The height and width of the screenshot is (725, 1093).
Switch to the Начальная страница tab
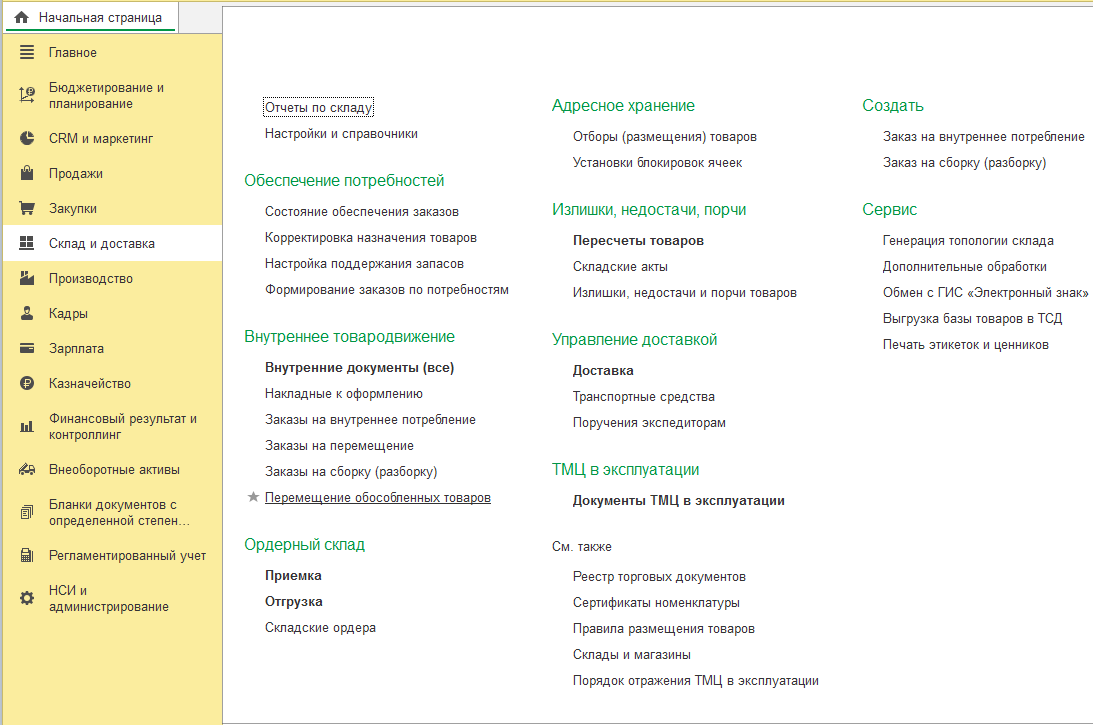tap(99, 17)
